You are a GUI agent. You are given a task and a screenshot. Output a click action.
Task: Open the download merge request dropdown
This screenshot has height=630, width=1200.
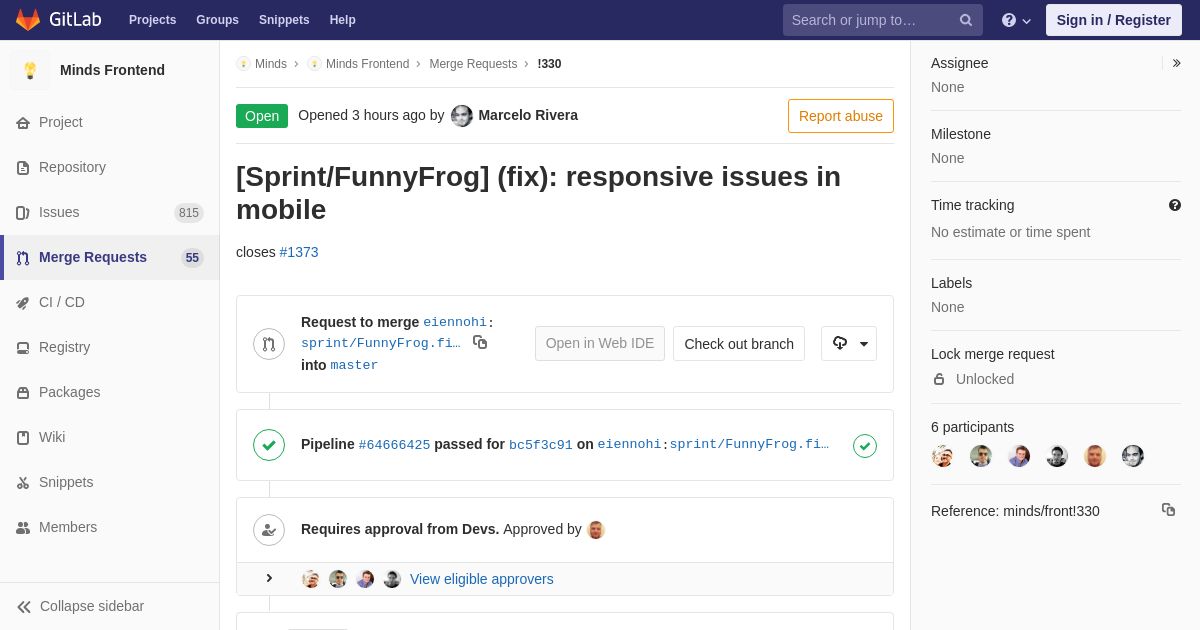(x=849, y=344)
